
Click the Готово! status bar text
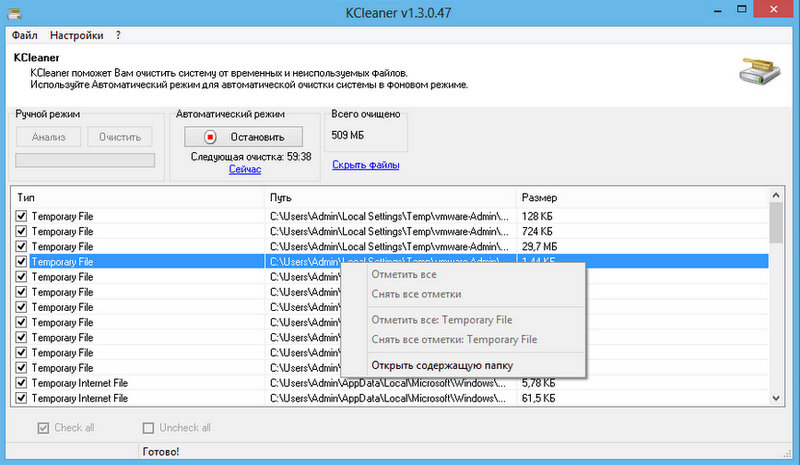[x=161, y=452]
